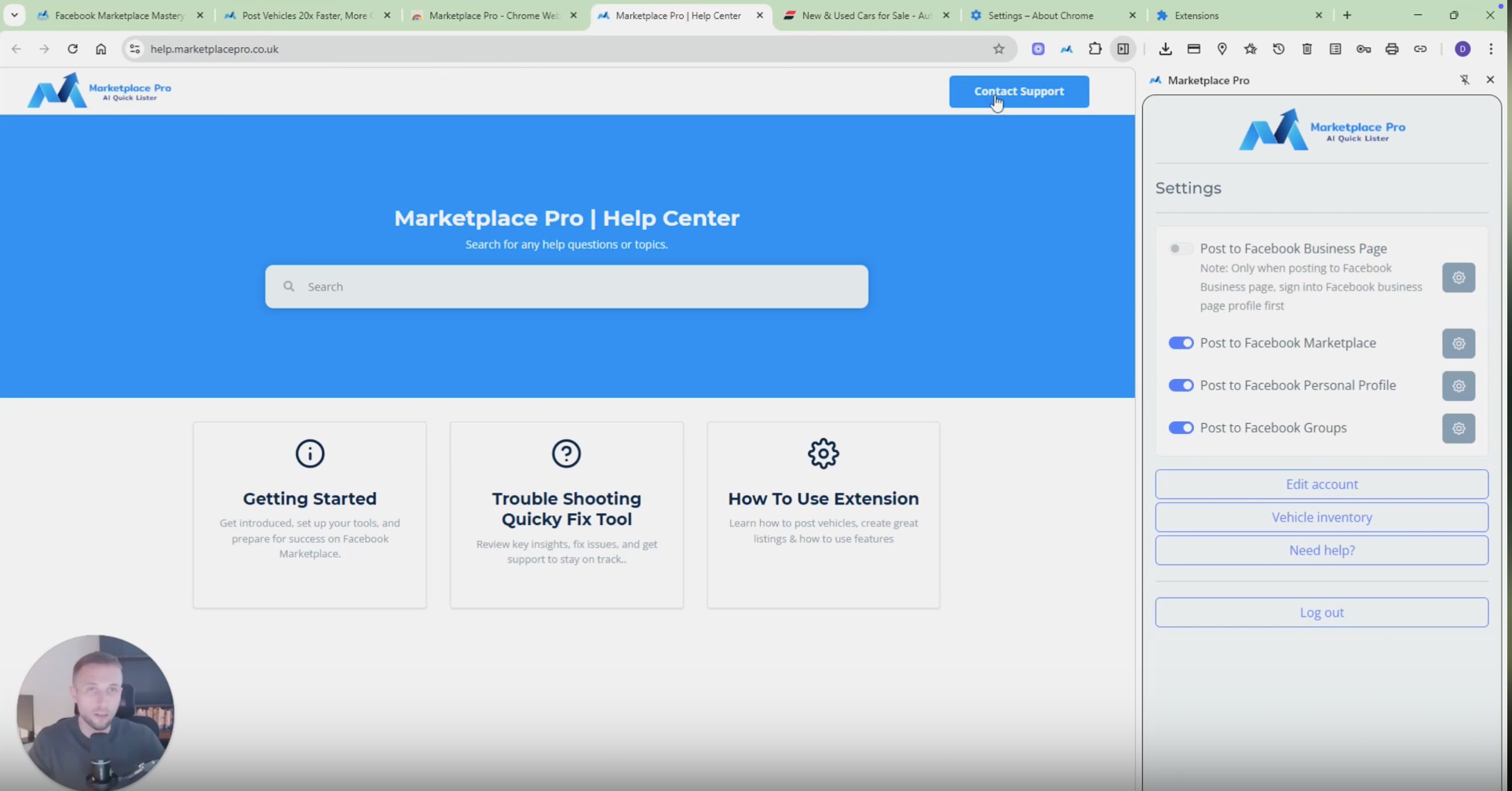Viewport: 1512px width, 791px height.
Task: Switch to Marketplace Pro Chrome Web Store tab
Action: click(x=493, y=15)
